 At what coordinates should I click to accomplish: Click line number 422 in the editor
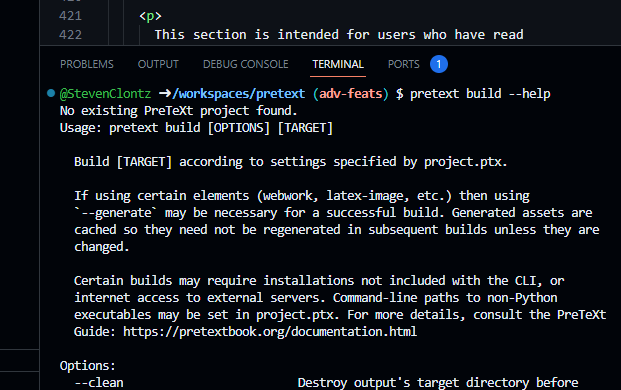point(70,35)
